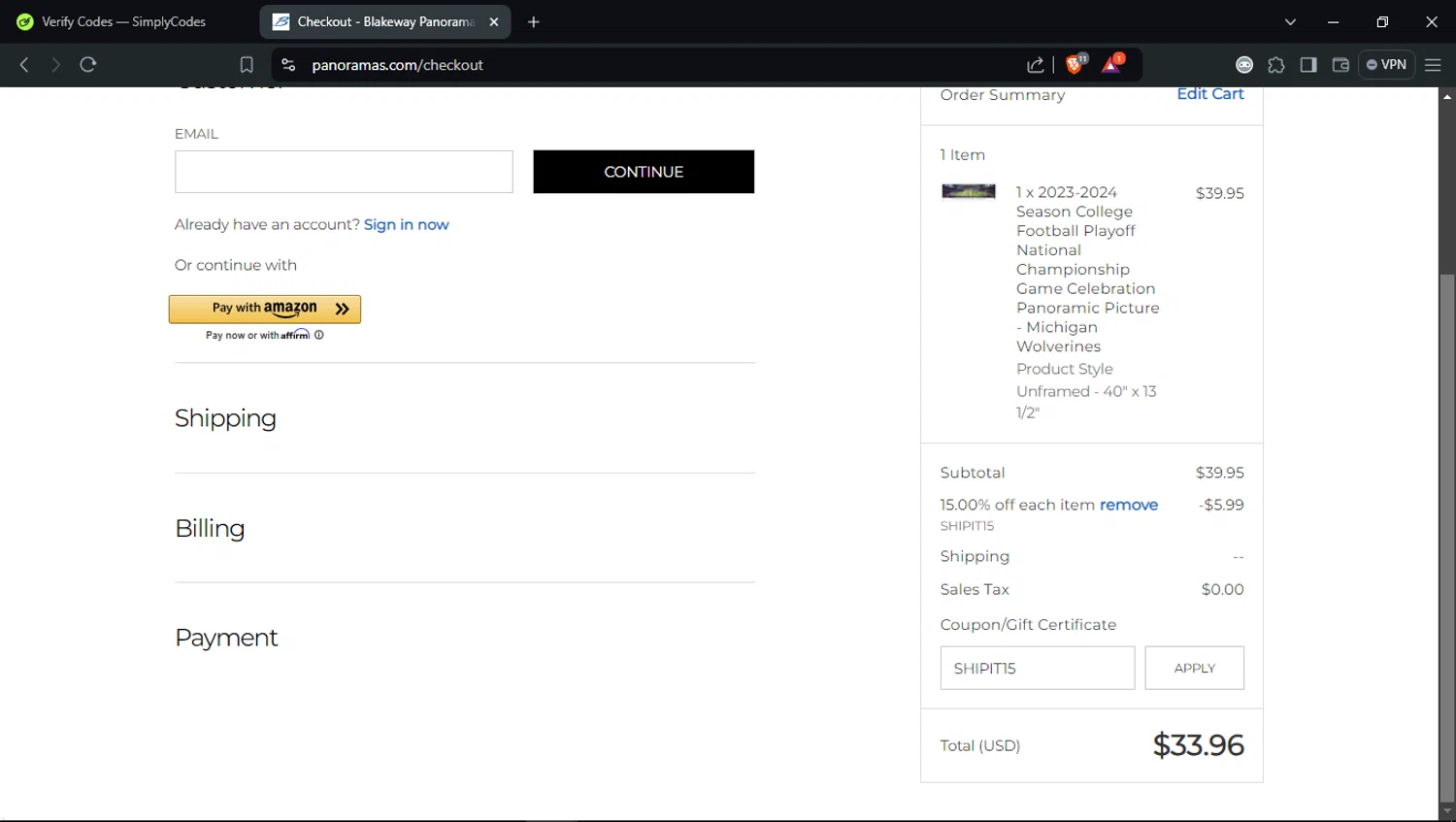Click the Edit Cart link
Image resolution: width=1456 pixels, height=822 pixels.
1210,94
